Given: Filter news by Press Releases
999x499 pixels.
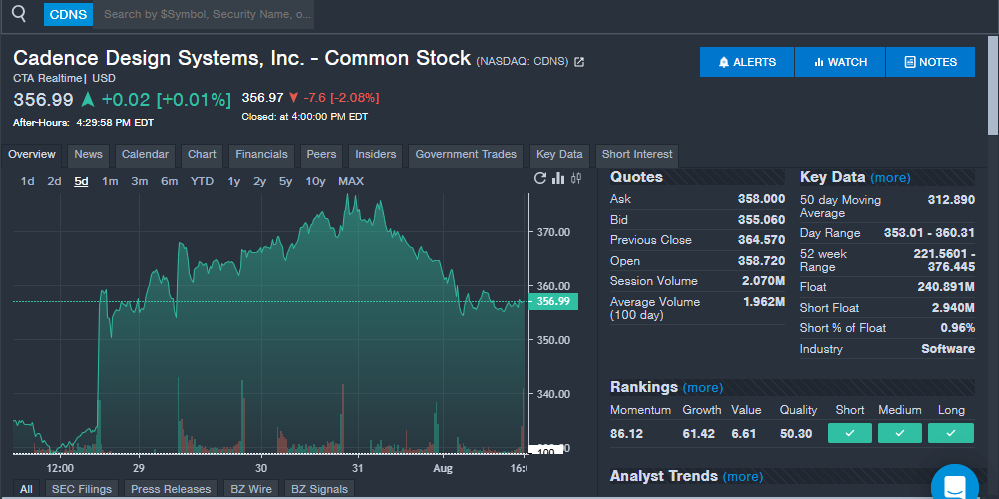Looking at the screenshot, I should [x=171, y=489].
